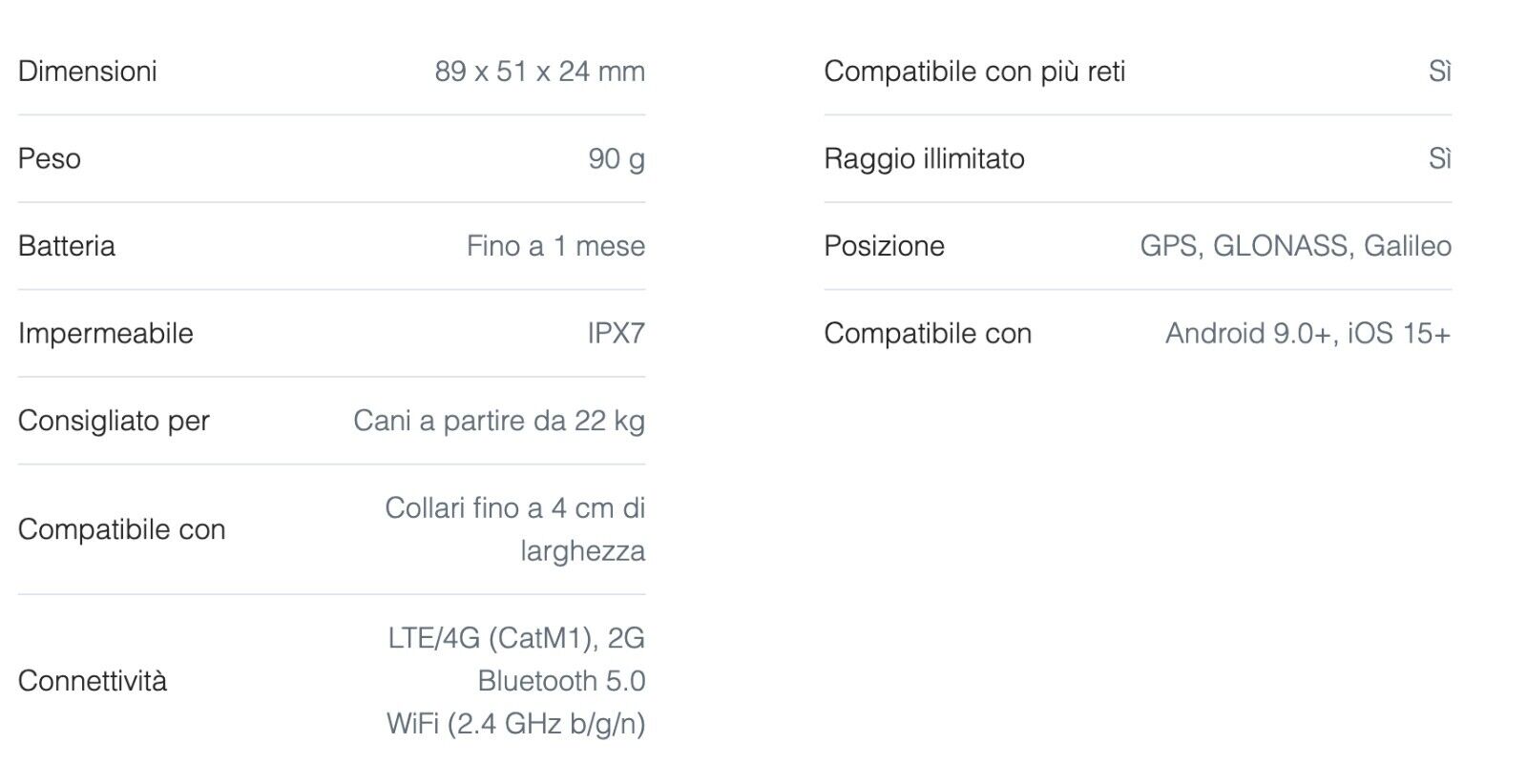
Task: Select the 90 g weight value
Action: click(617, 159)
